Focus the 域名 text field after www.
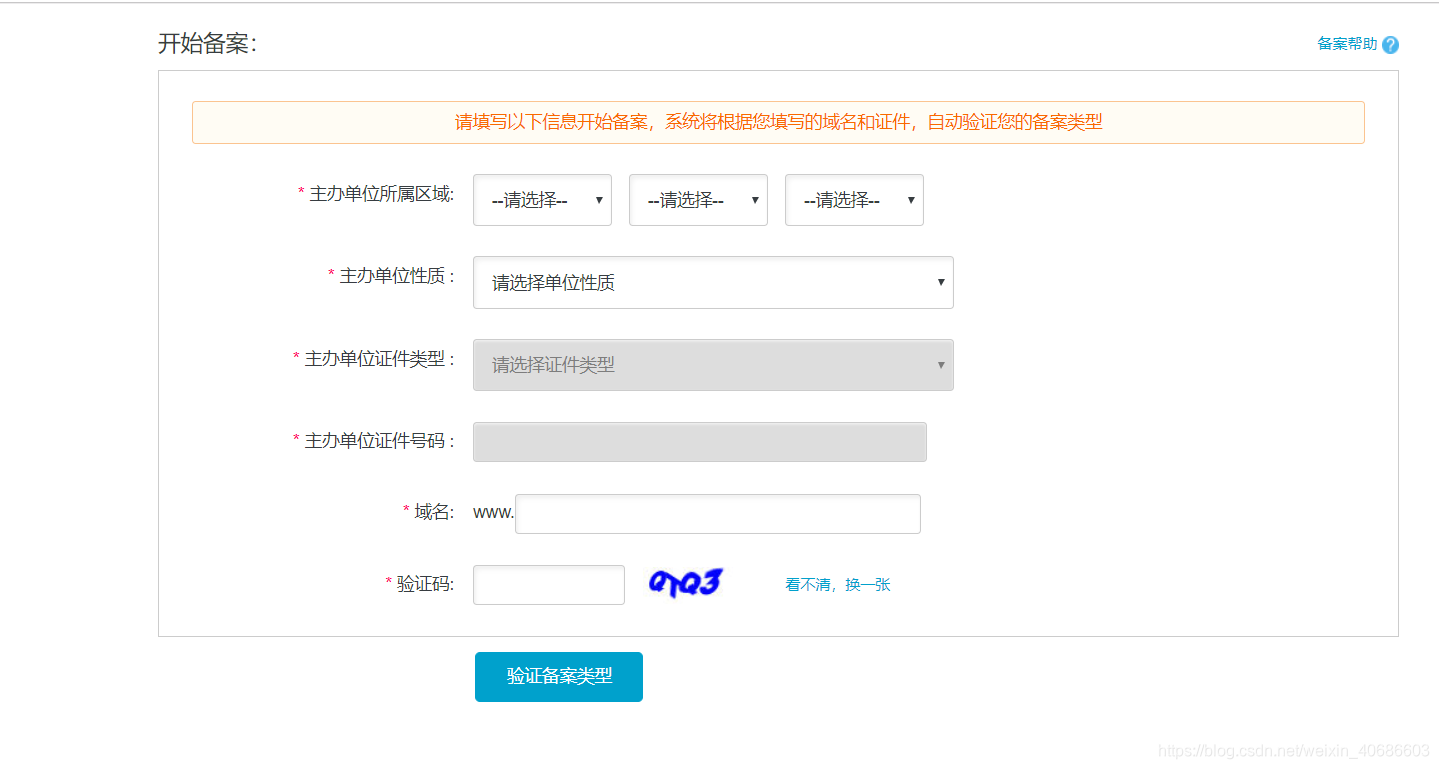This screenshot has height=769, width=1439. (x=718, y=514)
